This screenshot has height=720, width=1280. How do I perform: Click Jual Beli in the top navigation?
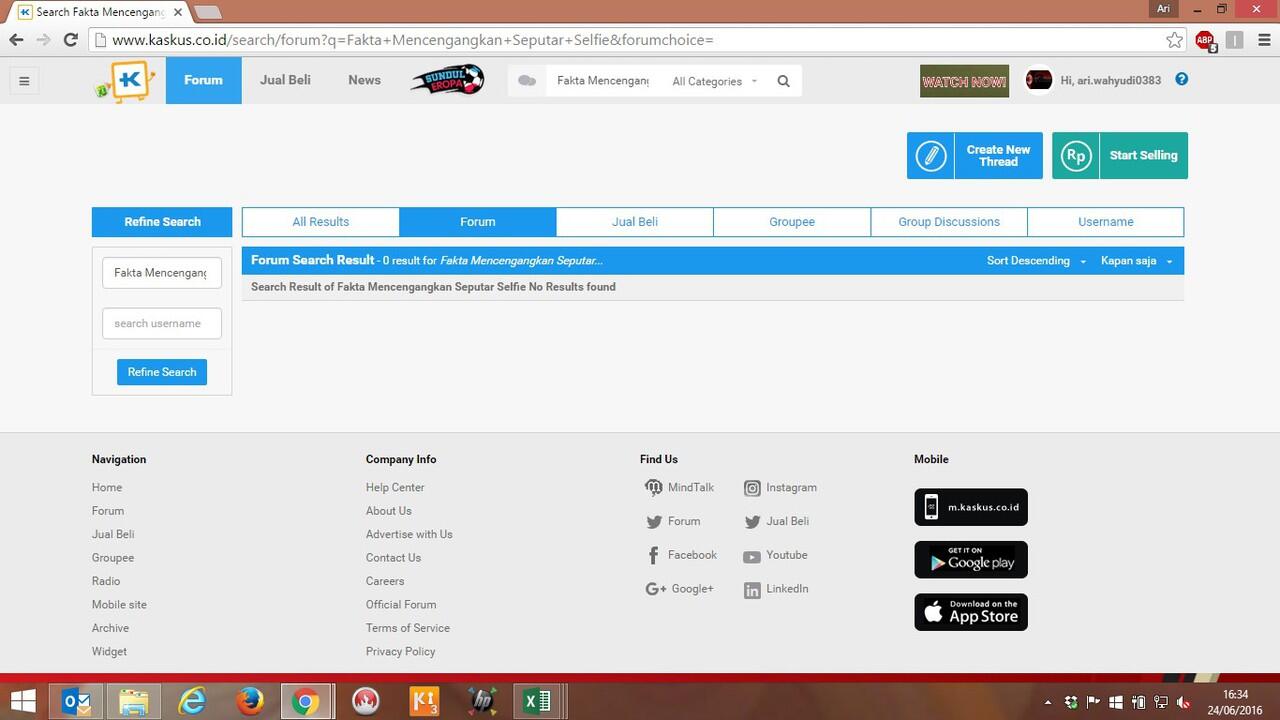click(285, 80)
